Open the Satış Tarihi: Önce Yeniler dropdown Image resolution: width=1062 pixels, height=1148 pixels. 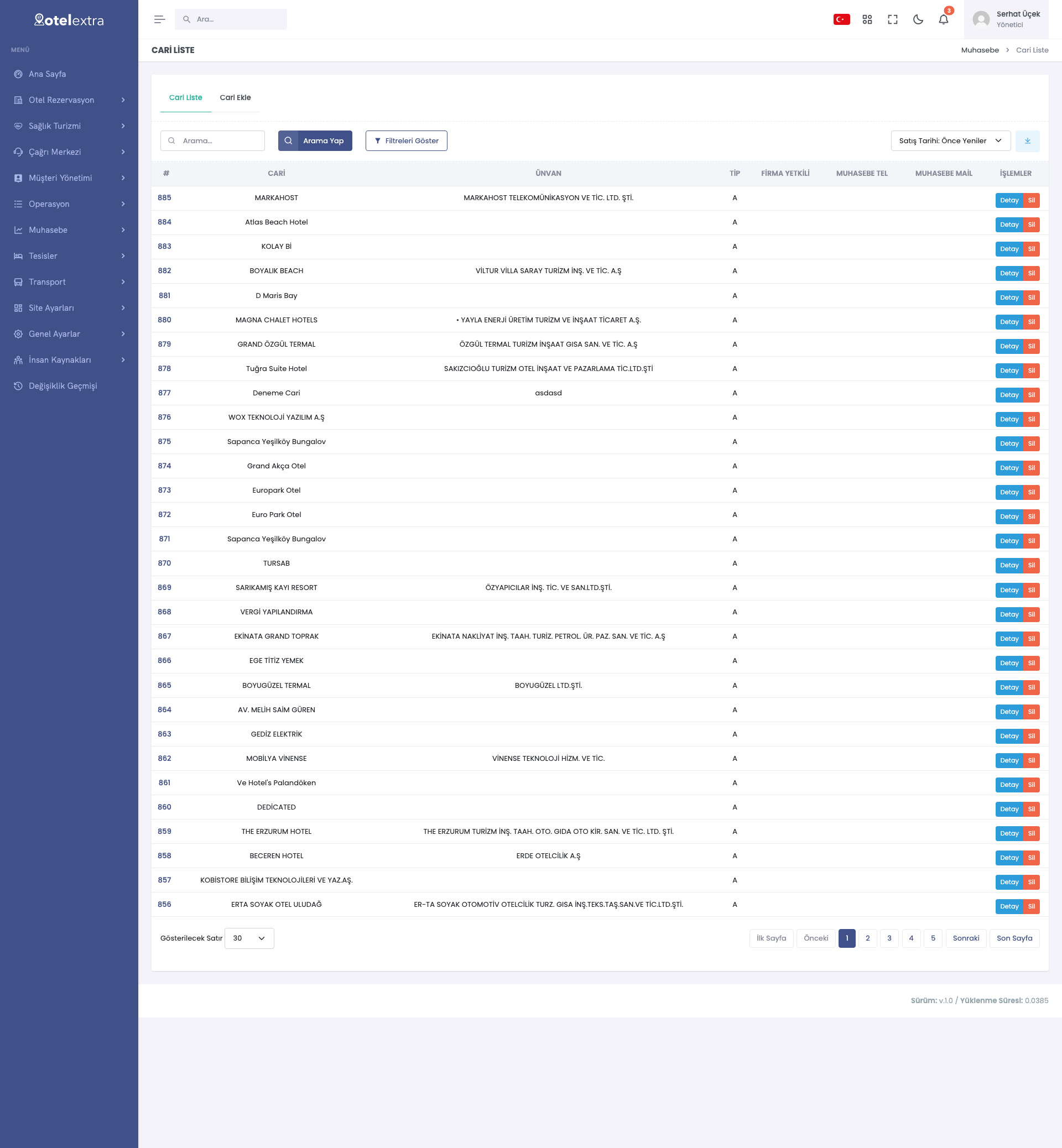[950, 141]
